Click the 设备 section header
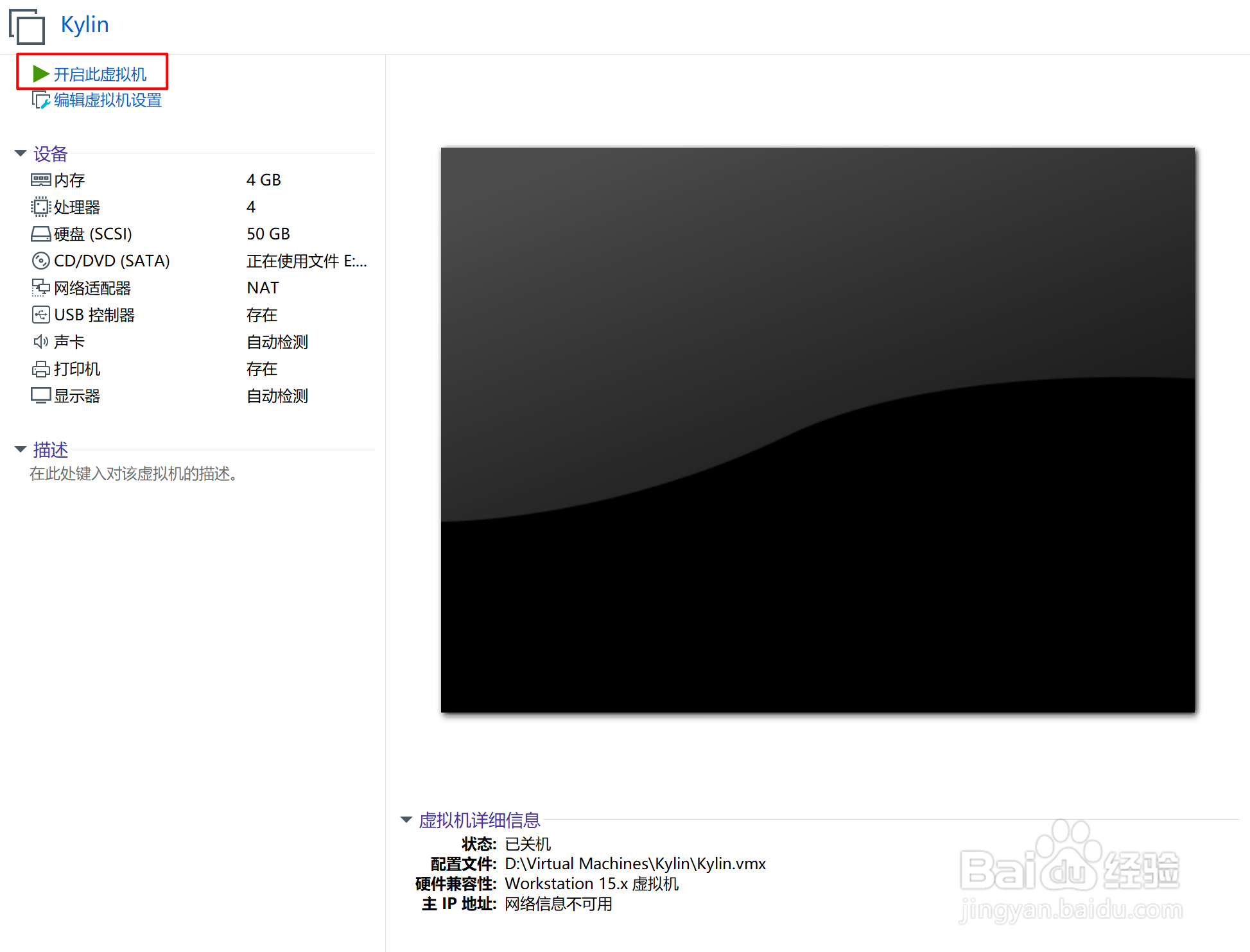The width and height of the screenshot is (1250, 952). coord(50,154)
